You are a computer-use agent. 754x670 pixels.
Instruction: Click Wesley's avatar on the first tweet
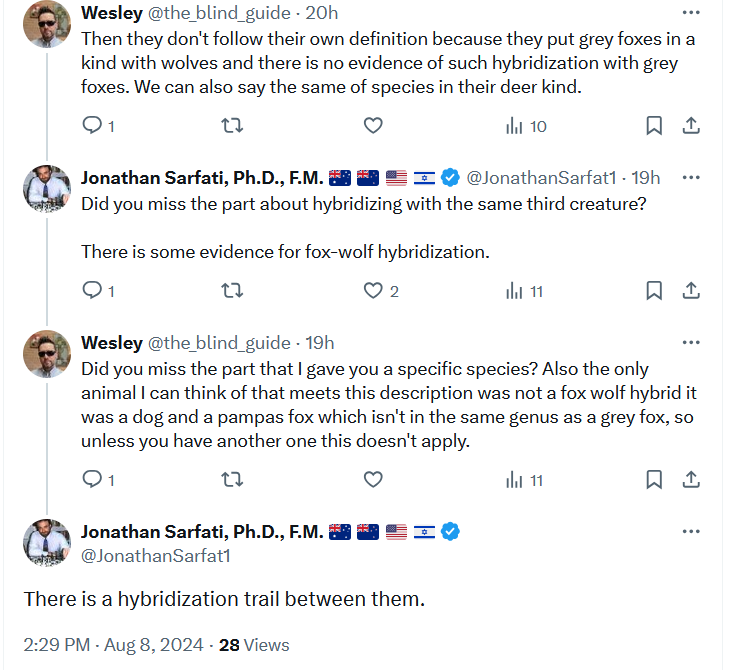click(47, 24)
